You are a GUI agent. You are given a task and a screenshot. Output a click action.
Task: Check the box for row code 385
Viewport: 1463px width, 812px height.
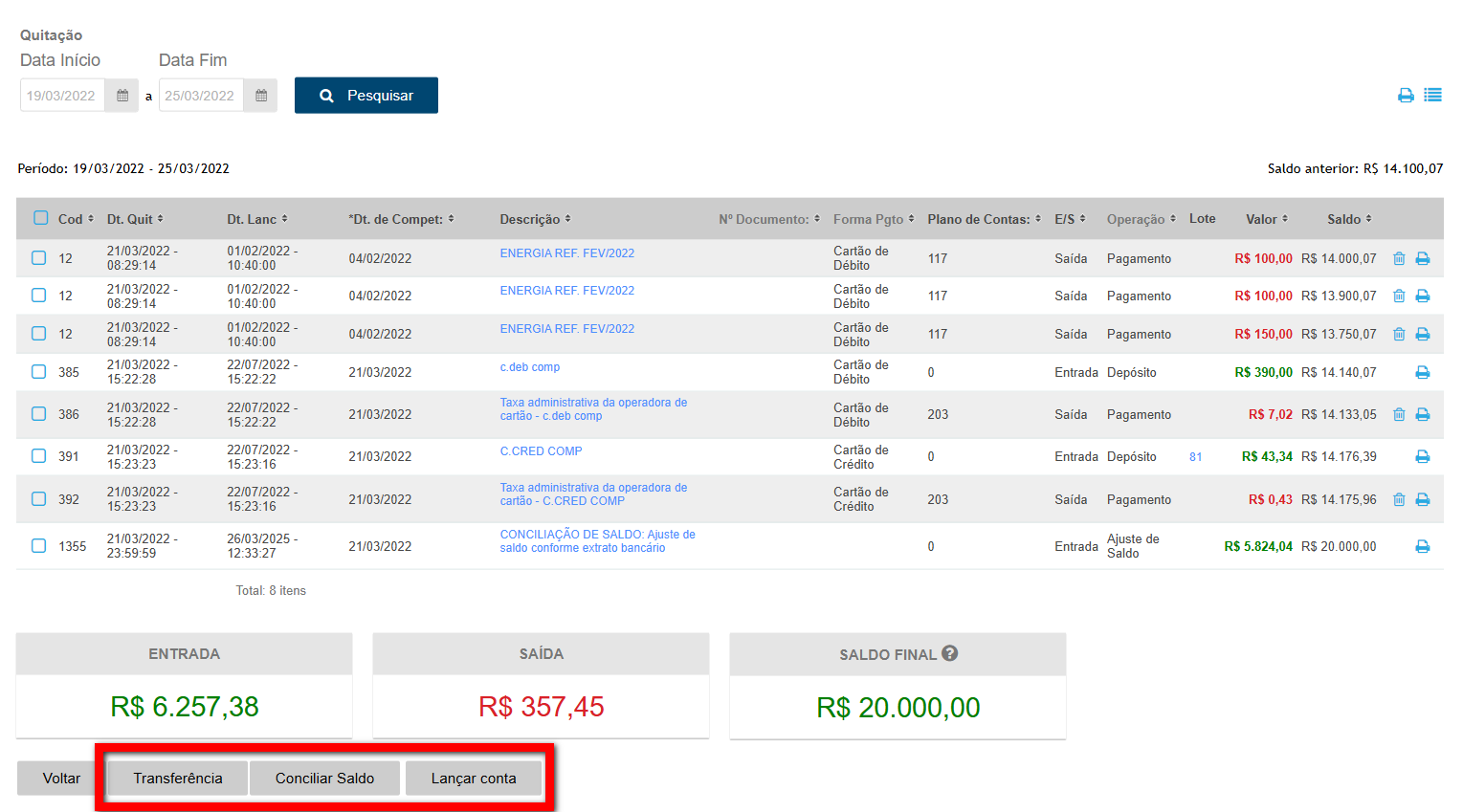(x=39, y=371)
